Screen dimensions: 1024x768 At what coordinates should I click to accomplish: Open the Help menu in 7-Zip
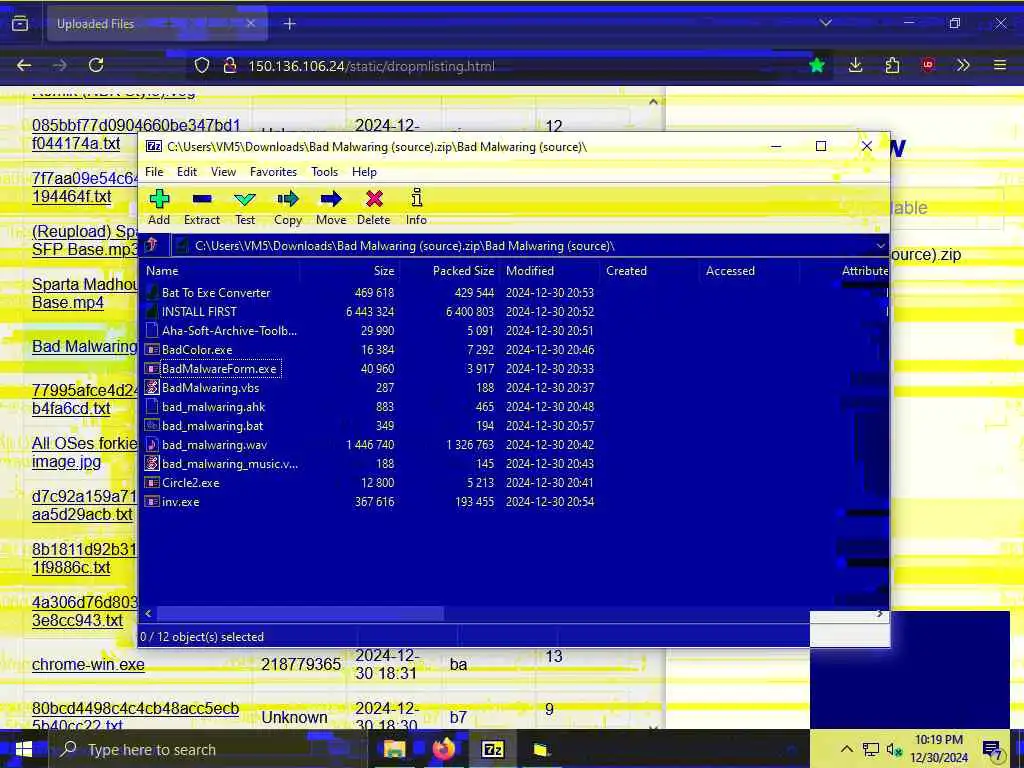[x=364, y=172]
